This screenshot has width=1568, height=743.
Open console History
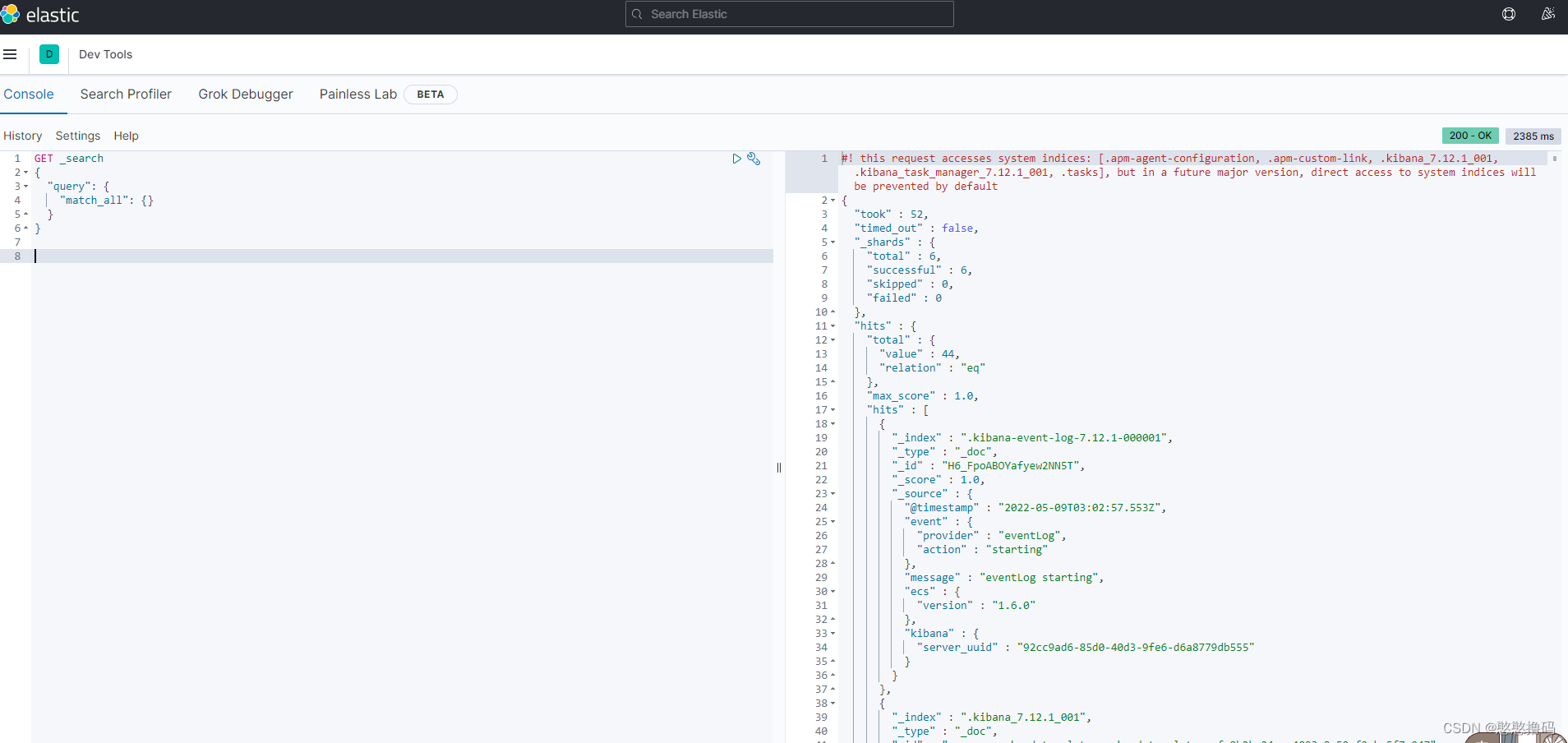coord(22,136)
